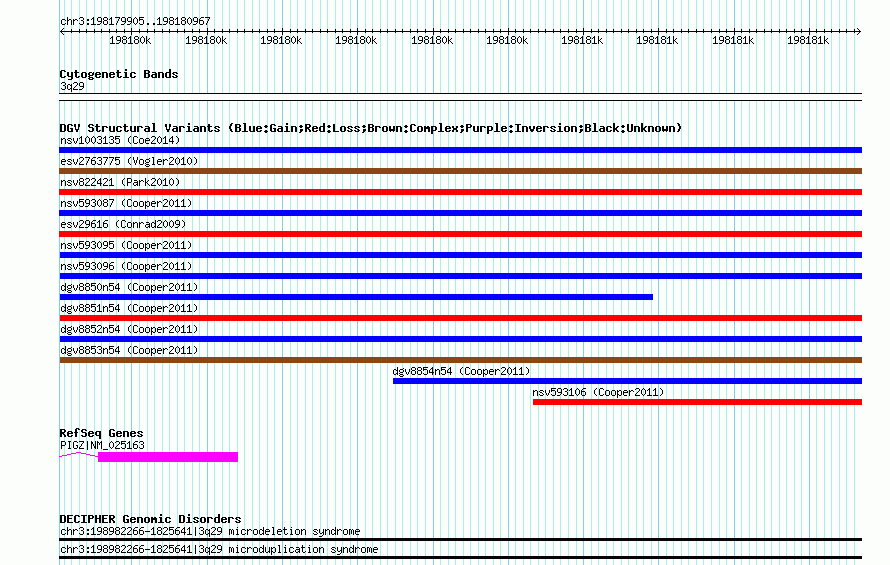Open the 3q29 microdeletion syndrome entry
The width and height of the screenshot is (890, 565).
pyautogui.click(x=210, y=531)
